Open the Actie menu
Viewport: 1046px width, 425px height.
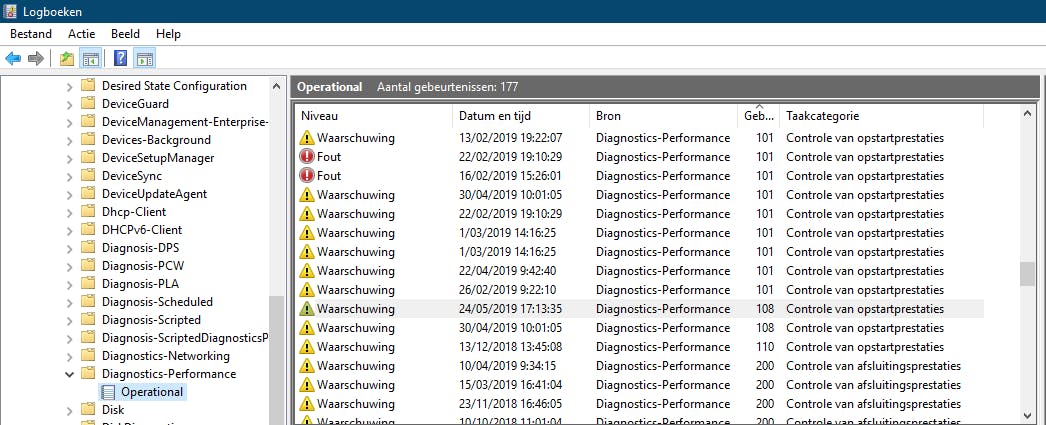[x=82, y=34]
